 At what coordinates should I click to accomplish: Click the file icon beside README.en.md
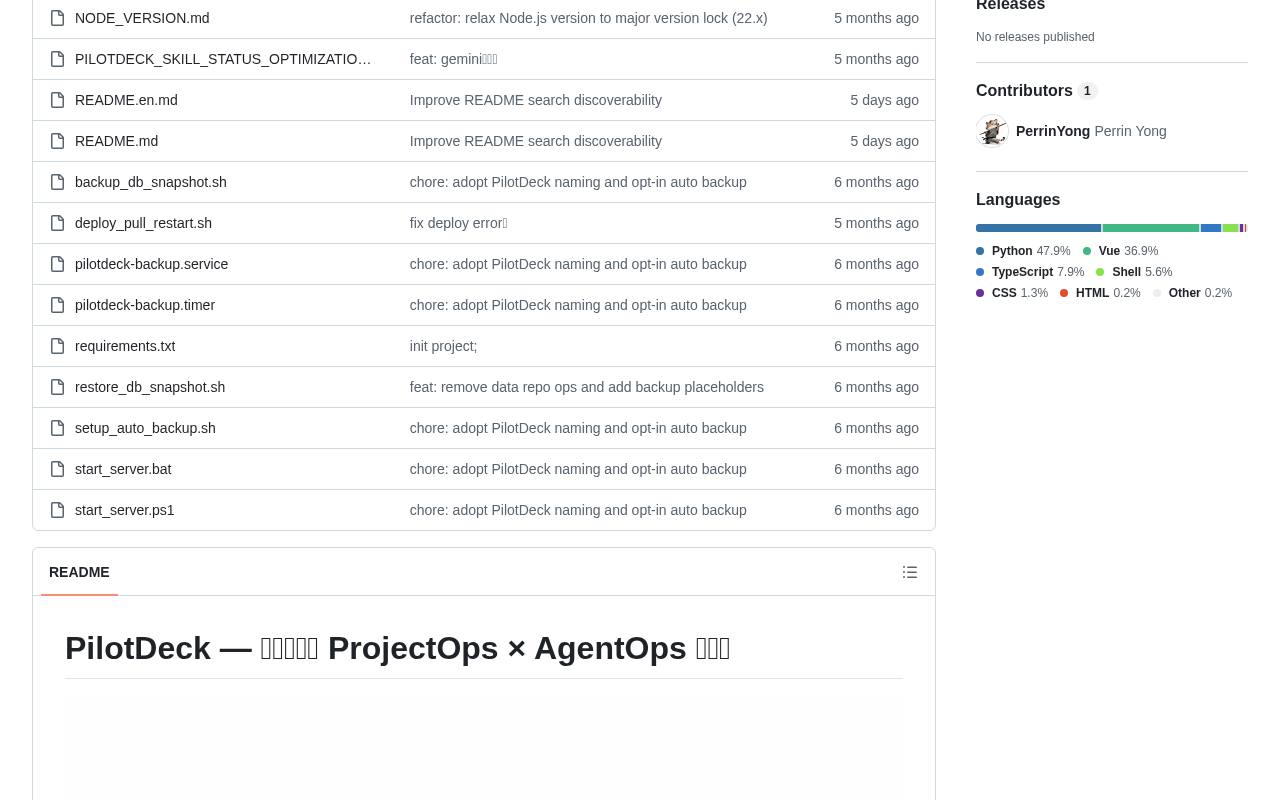[57, 100]
